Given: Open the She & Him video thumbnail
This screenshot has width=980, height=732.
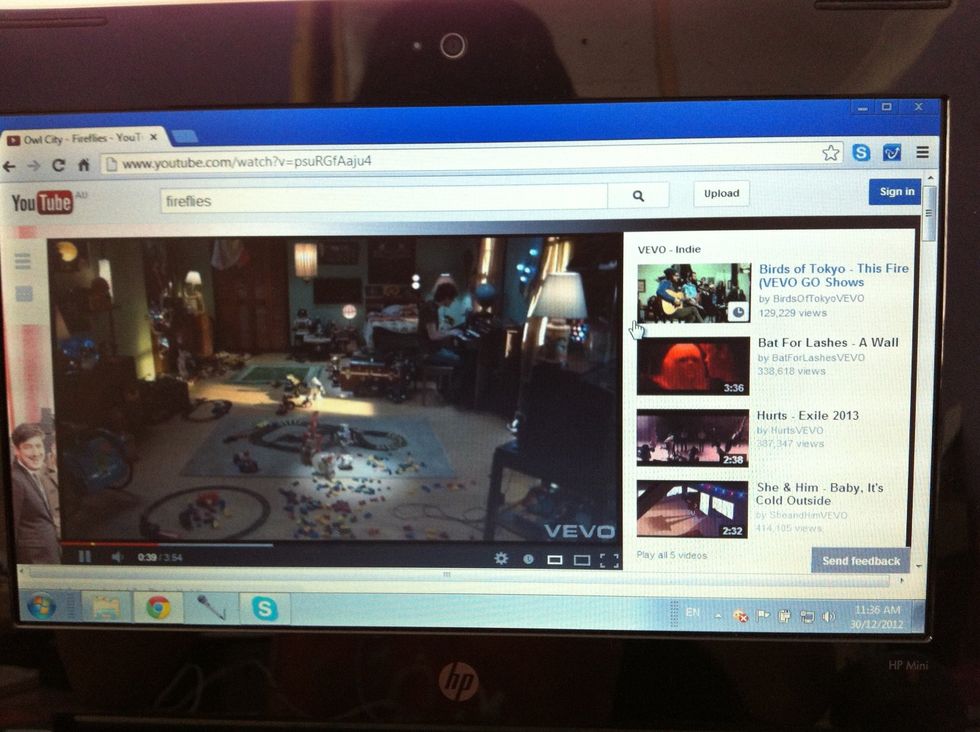Looking at the screenshot, I should [692, 509].
